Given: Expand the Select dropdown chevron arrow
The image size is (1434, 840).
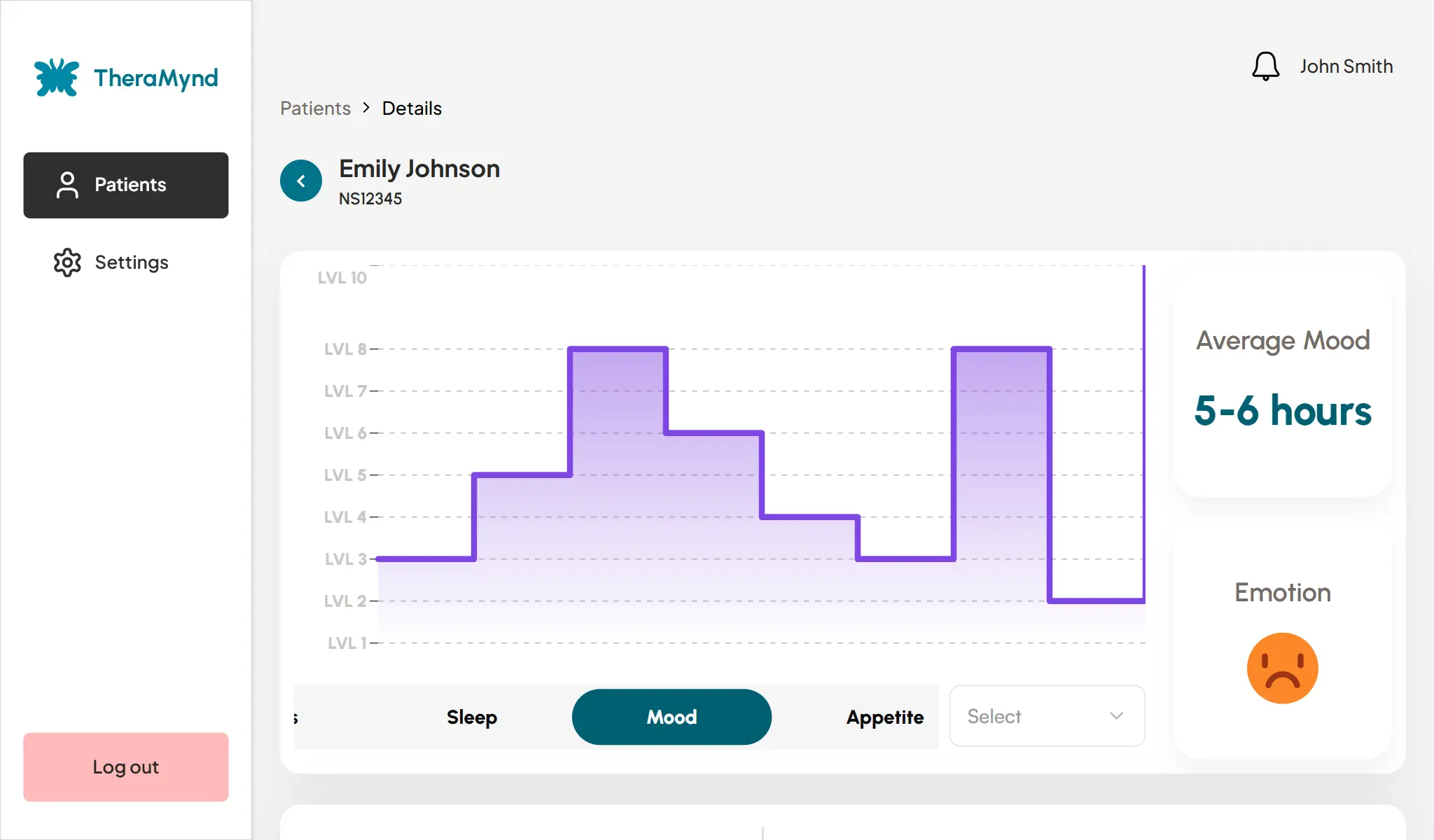Looking at the screenshot, I should 1116,716.
